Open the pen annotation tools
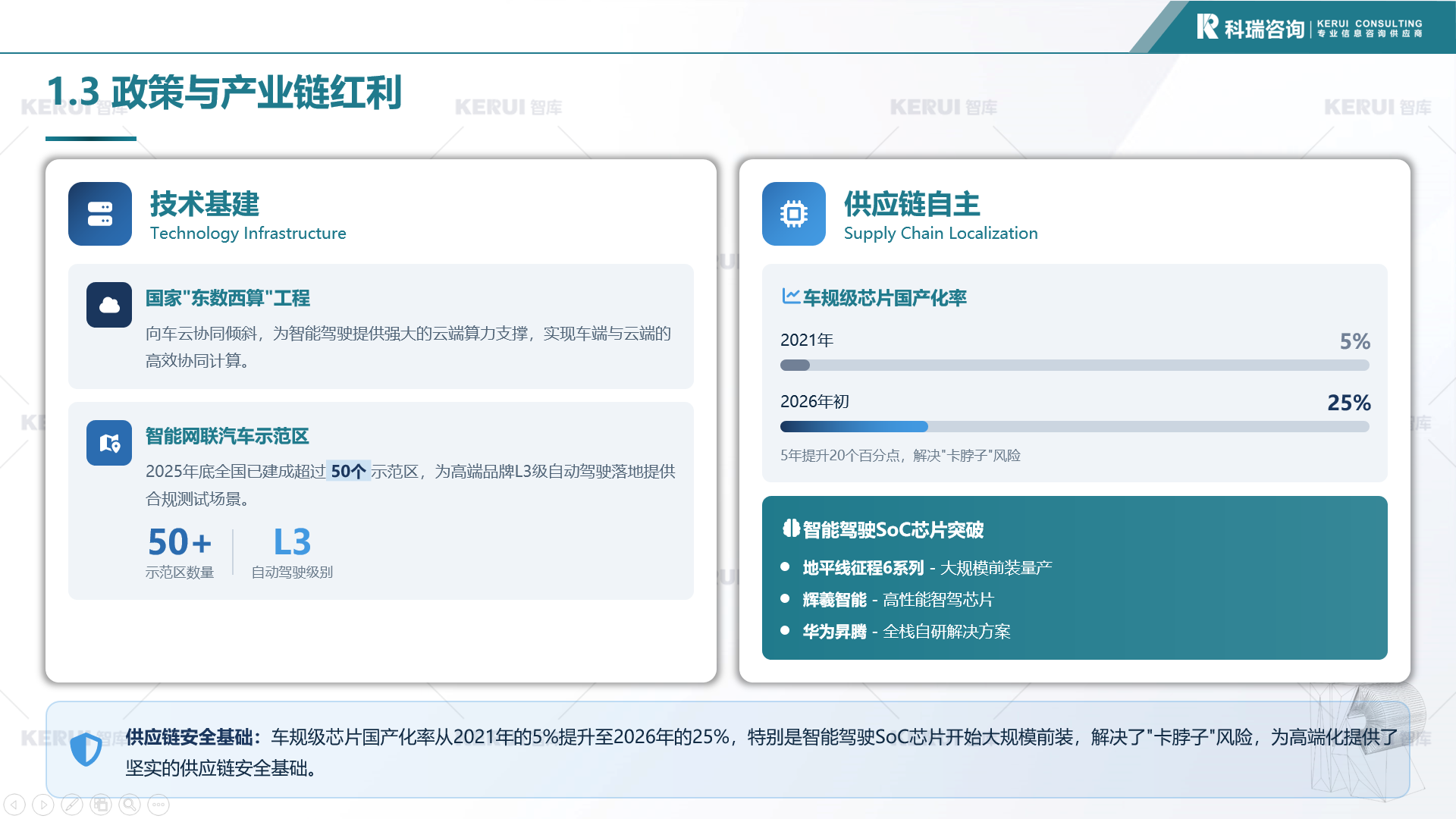This screenshot has height=819, width=1456. click(x=72, y=805)
